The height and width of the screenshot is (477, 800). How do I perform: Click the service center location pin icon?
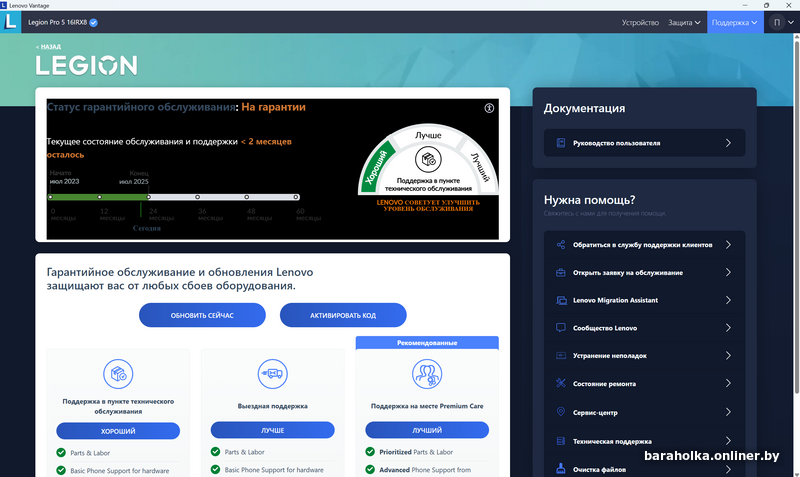click(560, 412)
